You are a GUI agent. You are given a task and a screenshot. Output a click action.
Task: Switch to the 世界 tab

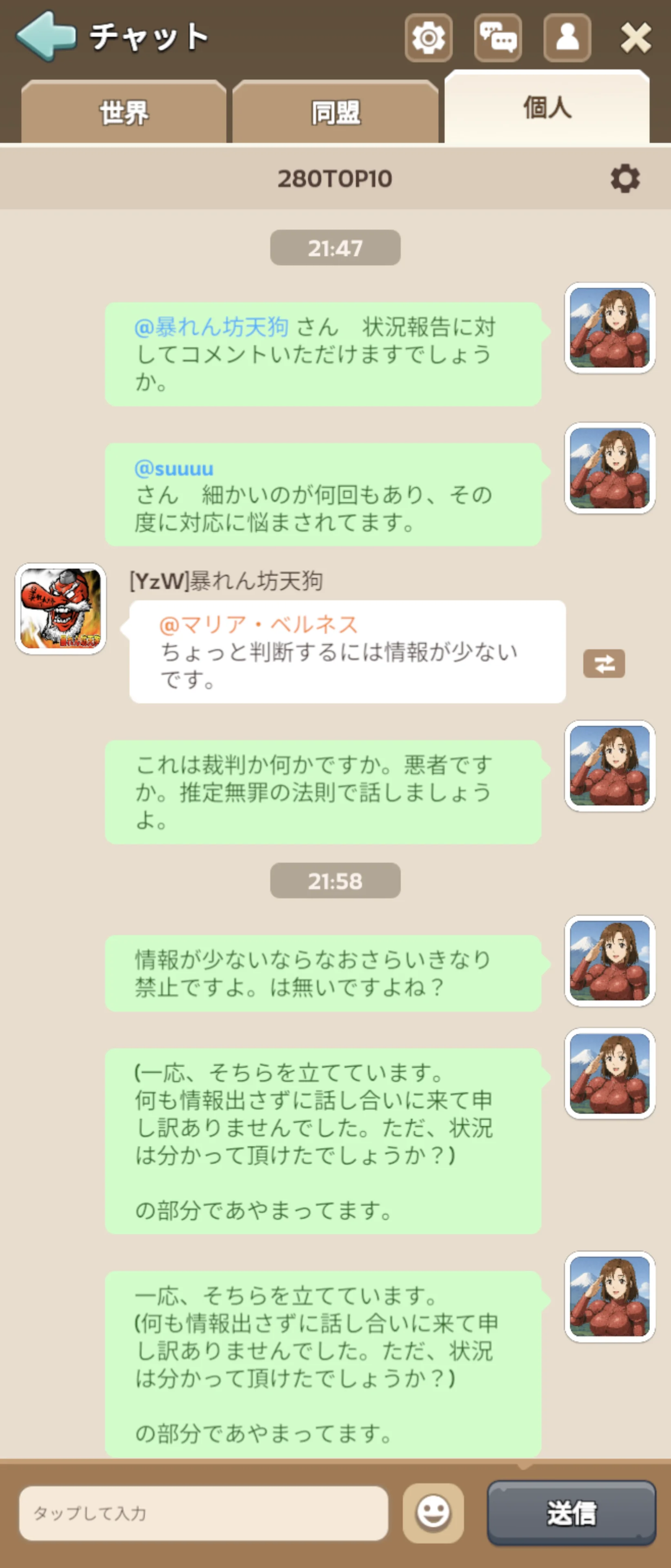click(124, 112)
